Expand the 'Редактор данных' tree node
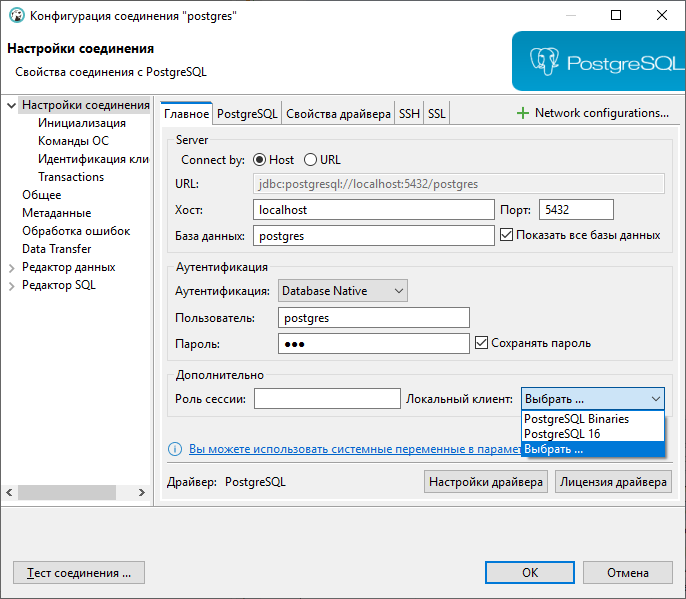686x599 pixels. pyautogui.click(x=12, y=268)
